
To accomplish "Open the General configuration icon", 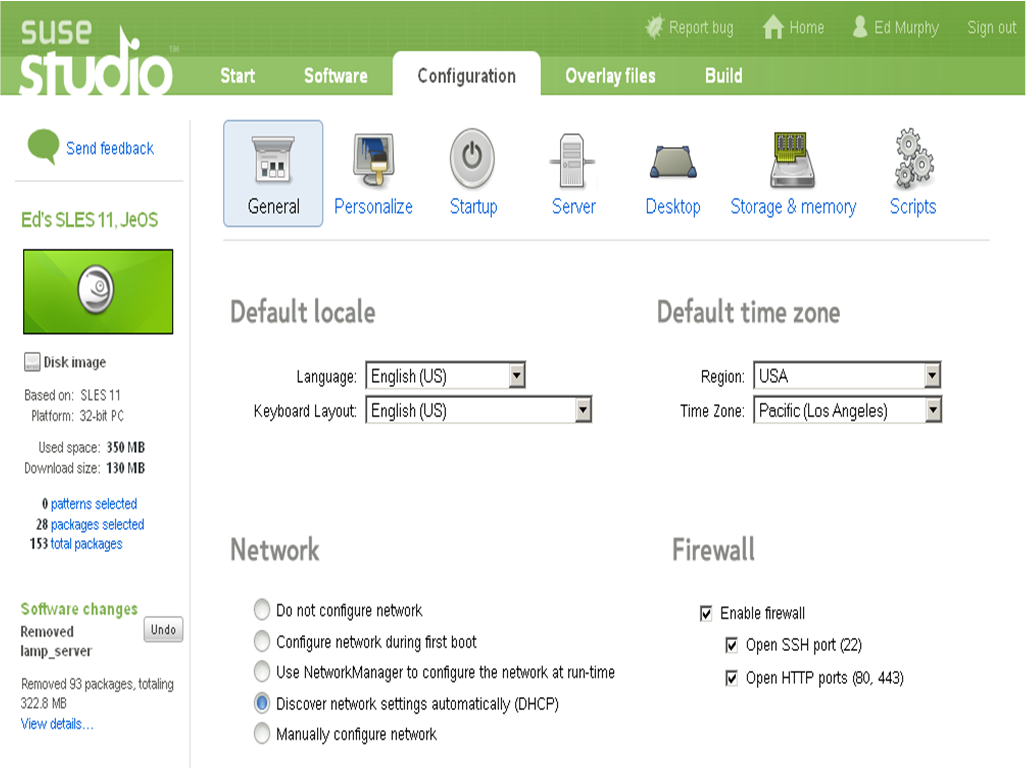I will [273, 160].
